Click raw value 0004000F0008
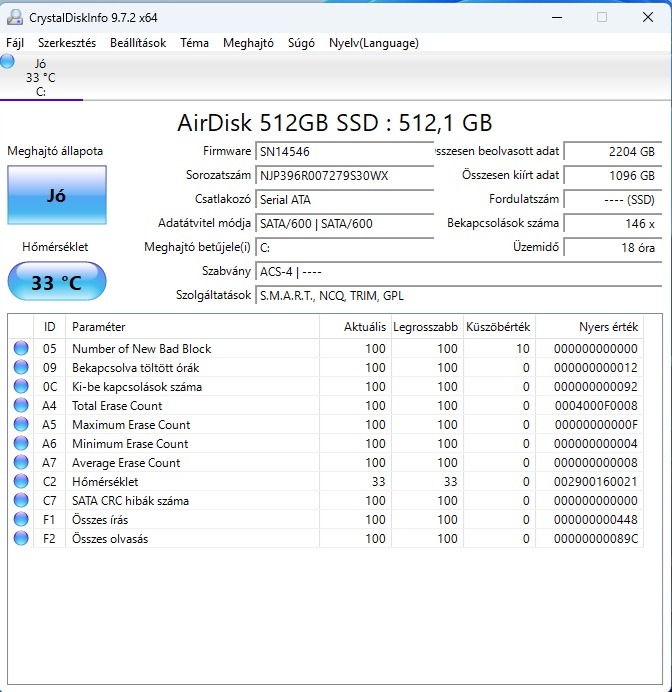The width and height of the screenshot is (672, 692). tap(596, 406)
